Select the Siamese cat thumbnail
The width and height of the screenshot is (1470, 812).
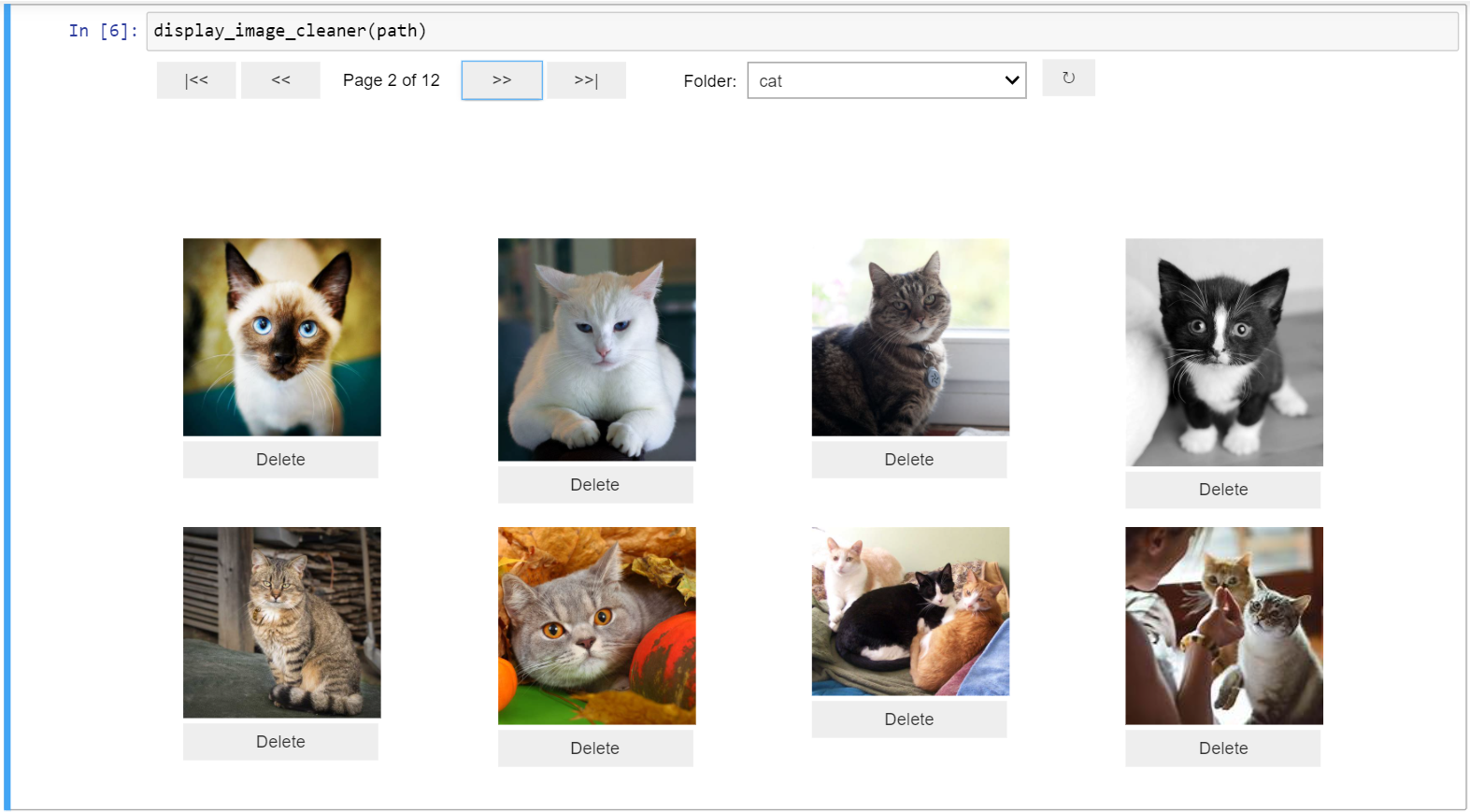point(282,337)
